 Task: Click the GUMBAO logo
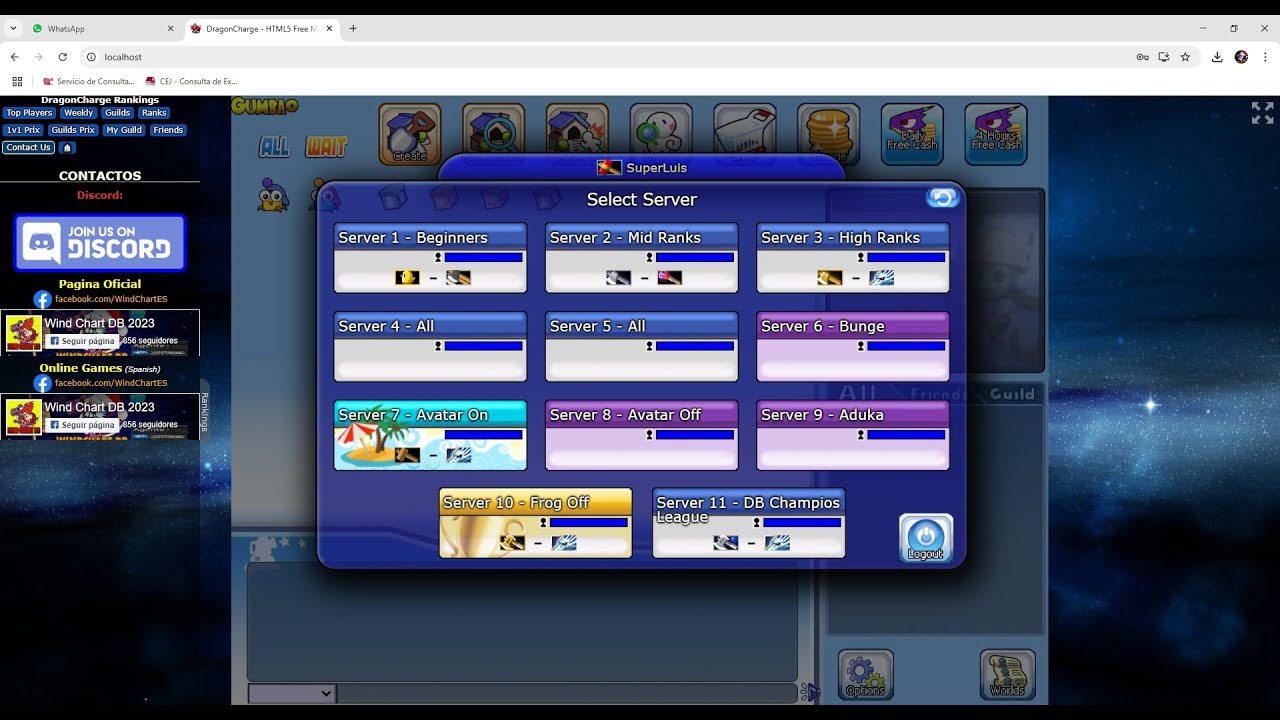[265, 106]
